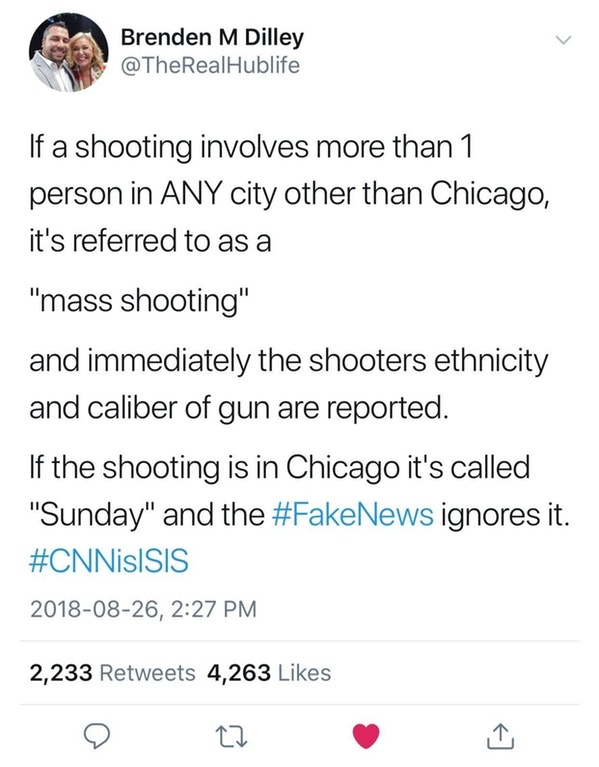The image size is (599, 767).
Task: Tap the "mass shooting" line of the tweet
Action: click(140, 301)
